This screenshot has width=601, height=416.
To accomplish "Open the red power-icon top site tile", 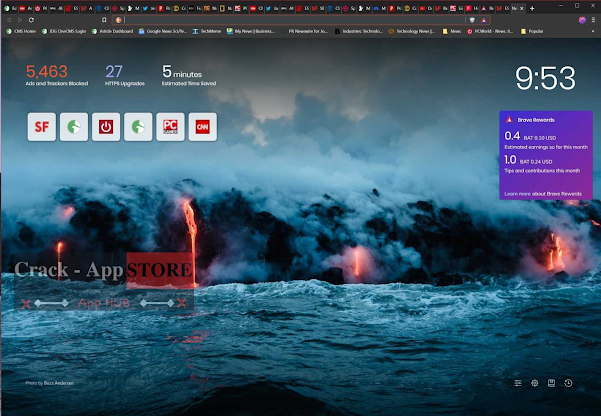I will 106,127.
